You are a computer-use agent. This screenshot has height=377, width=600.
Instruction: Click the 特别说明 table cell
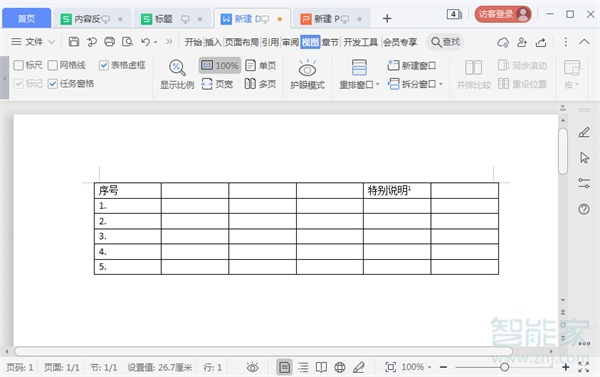[x=397, y=190]
